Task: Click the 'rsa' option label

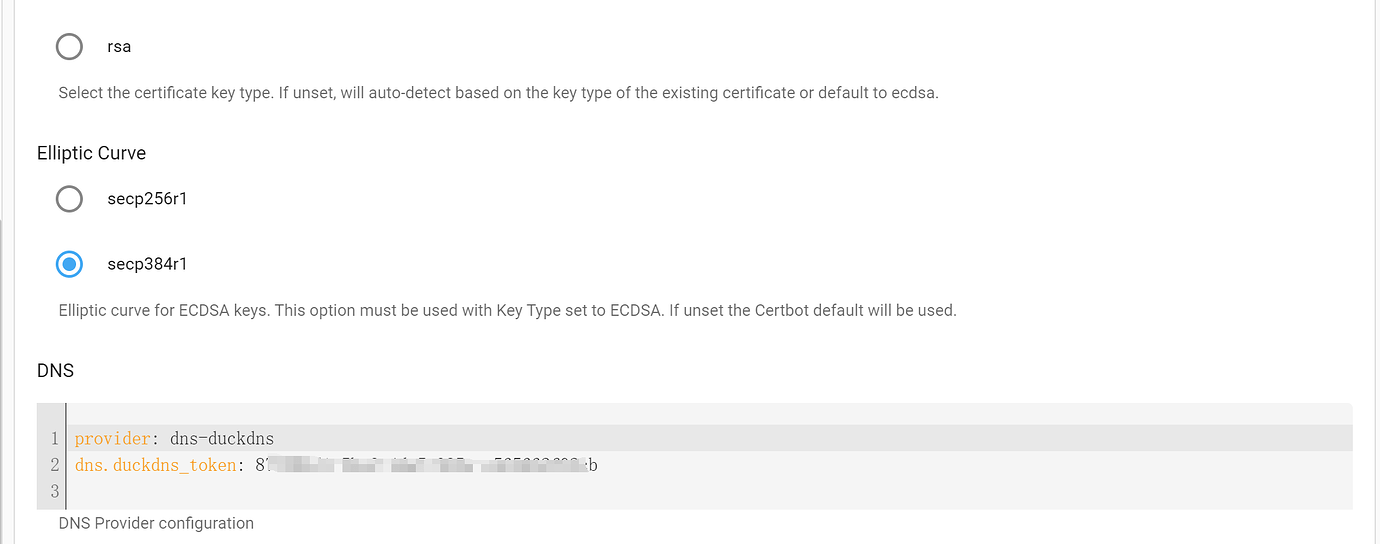Action: coord(119,46)
